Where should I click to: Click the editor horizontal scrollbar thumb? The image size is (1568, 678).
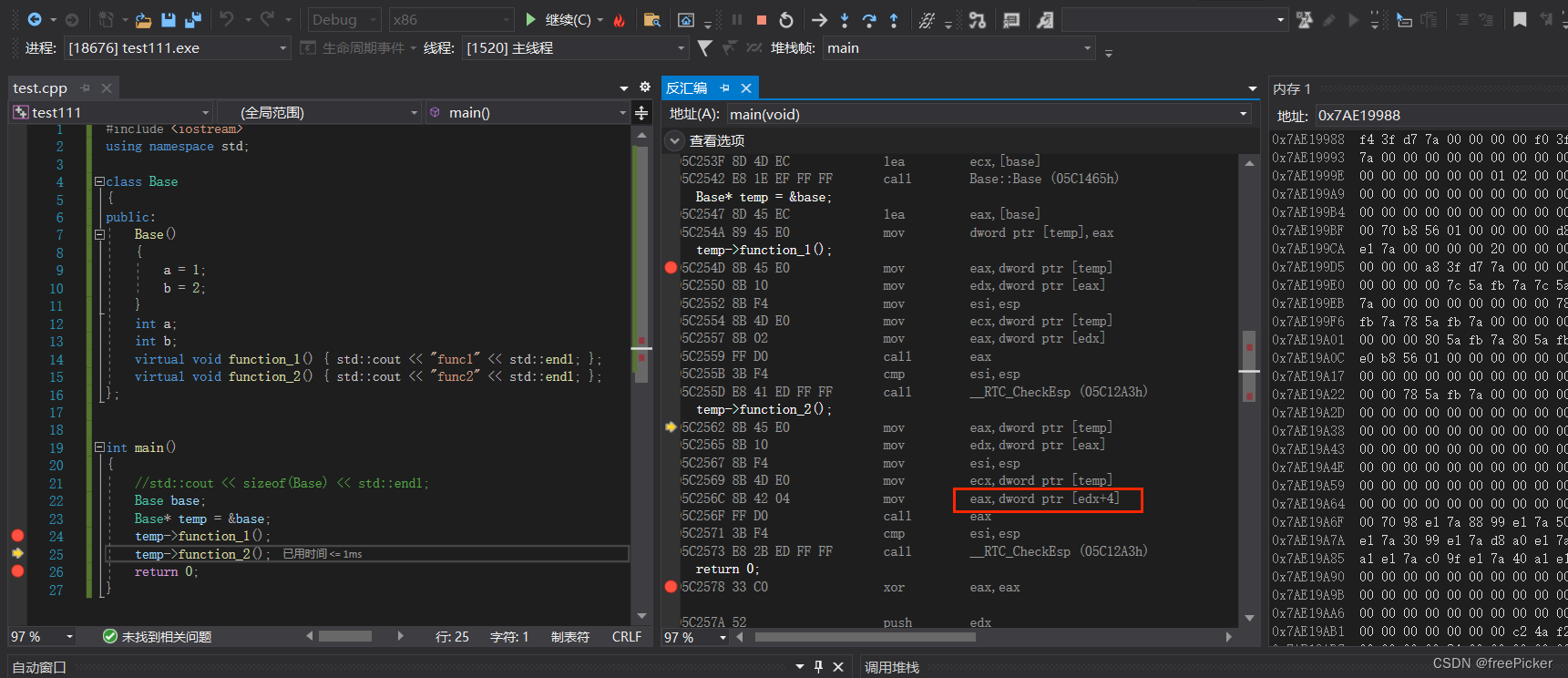(344, 636)
